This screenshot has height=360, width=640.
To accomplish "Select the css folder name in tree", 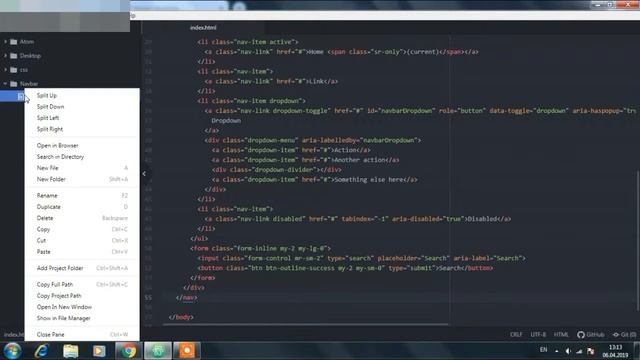I will click(24, 70).
